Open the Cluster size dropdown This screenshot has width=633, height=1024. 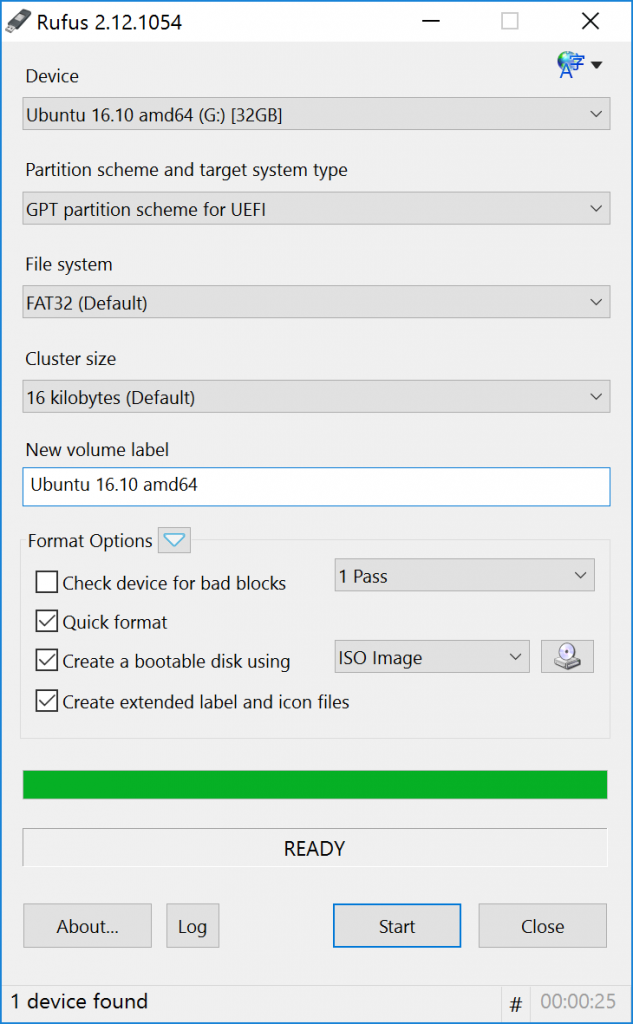coord(316,396)
